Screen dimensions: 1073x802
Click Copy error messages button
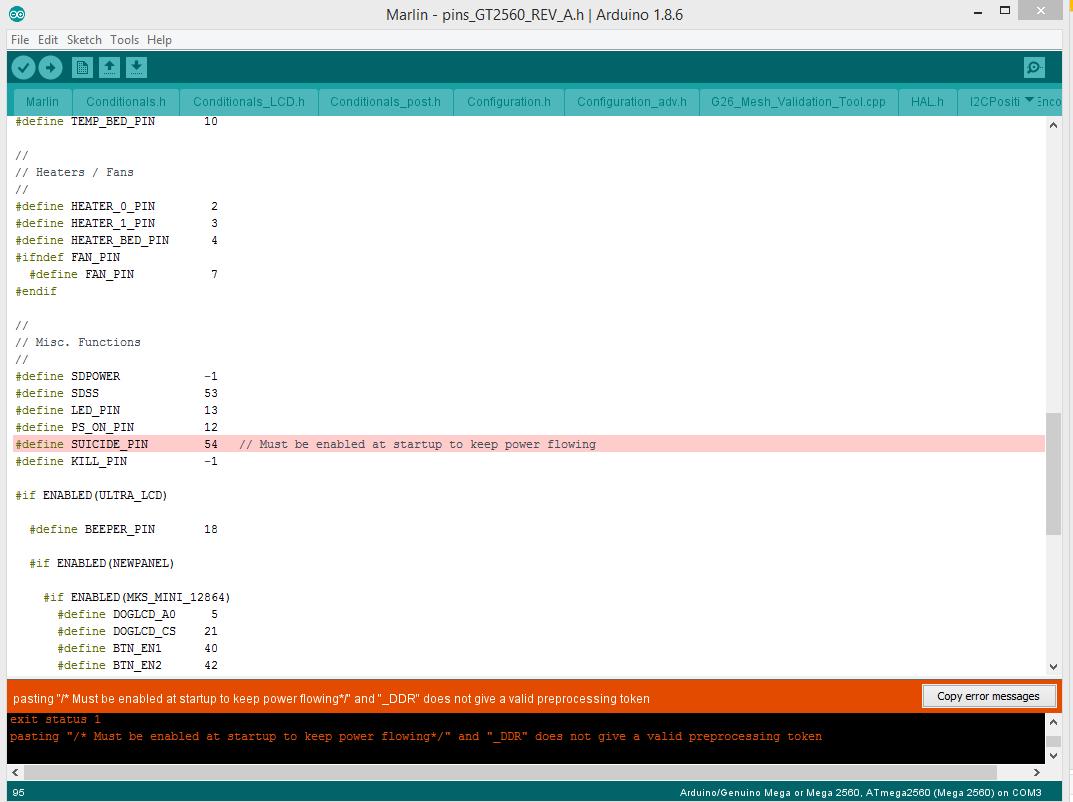(x=988, y=696)
